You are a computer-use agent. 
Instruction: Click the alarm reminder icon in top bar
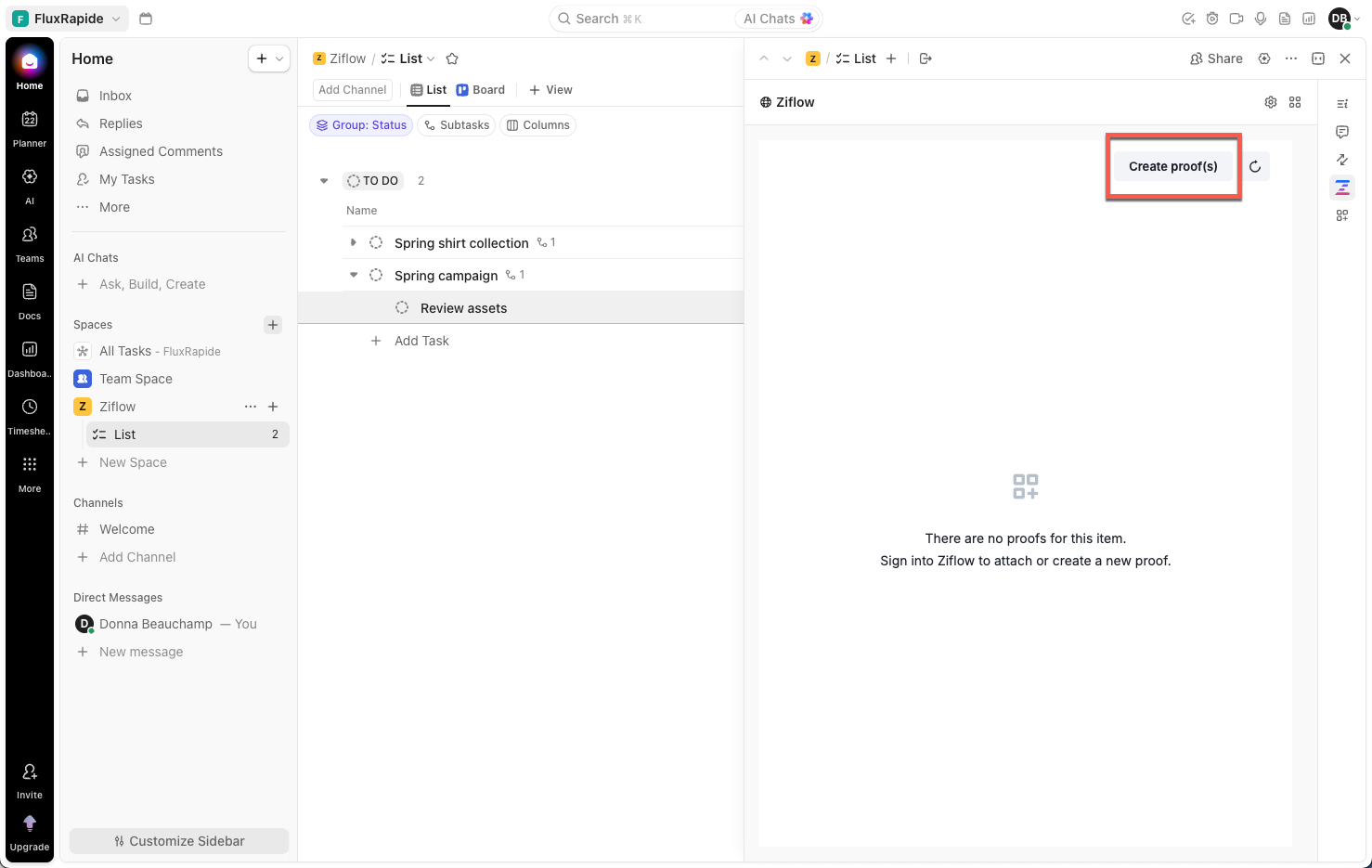(x=1212, y=19)
